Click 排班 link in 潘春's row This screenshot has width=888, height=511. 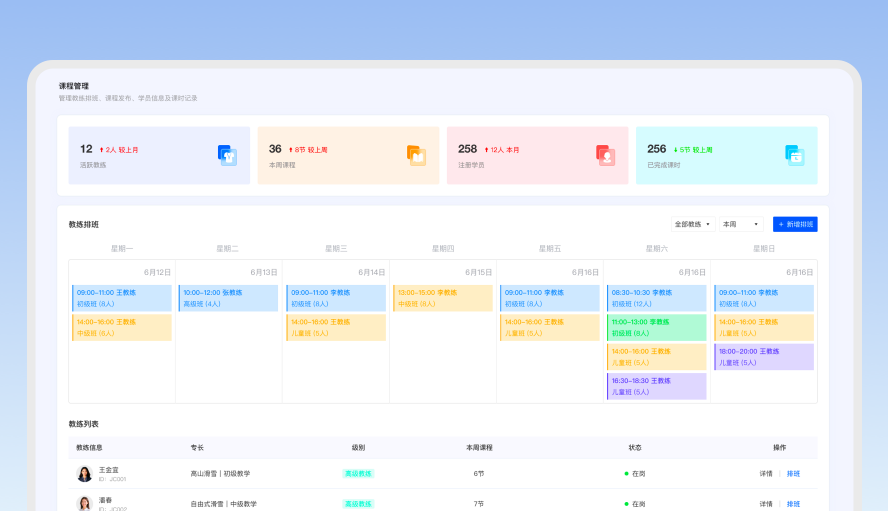tap(793, 504)
